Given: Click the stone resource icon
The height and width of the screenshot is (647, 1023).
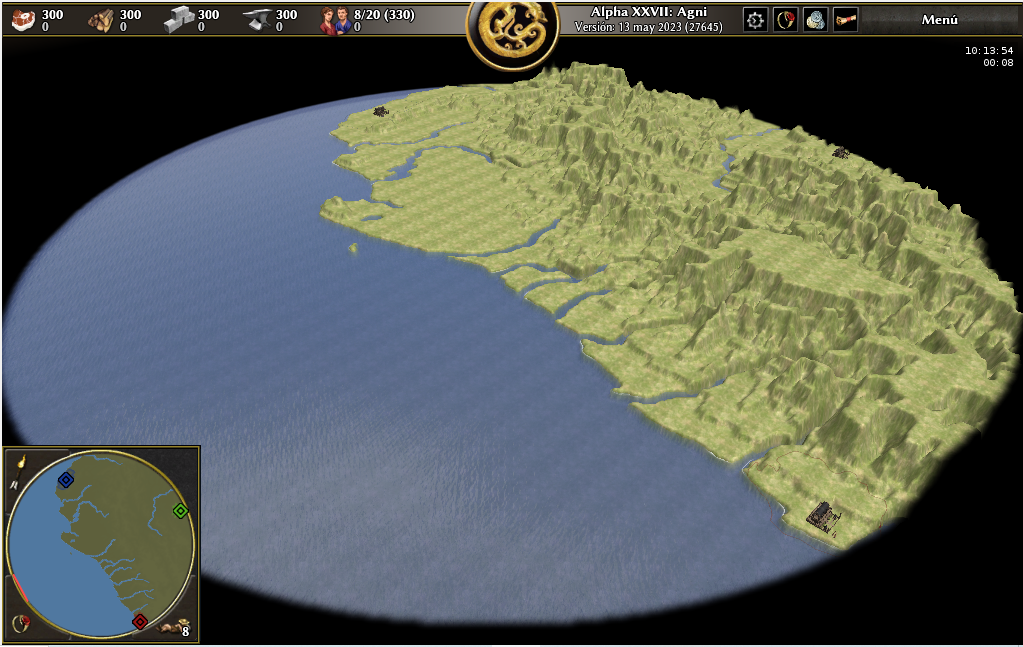Looking at the screenshot, I should (x=179, y=20).
